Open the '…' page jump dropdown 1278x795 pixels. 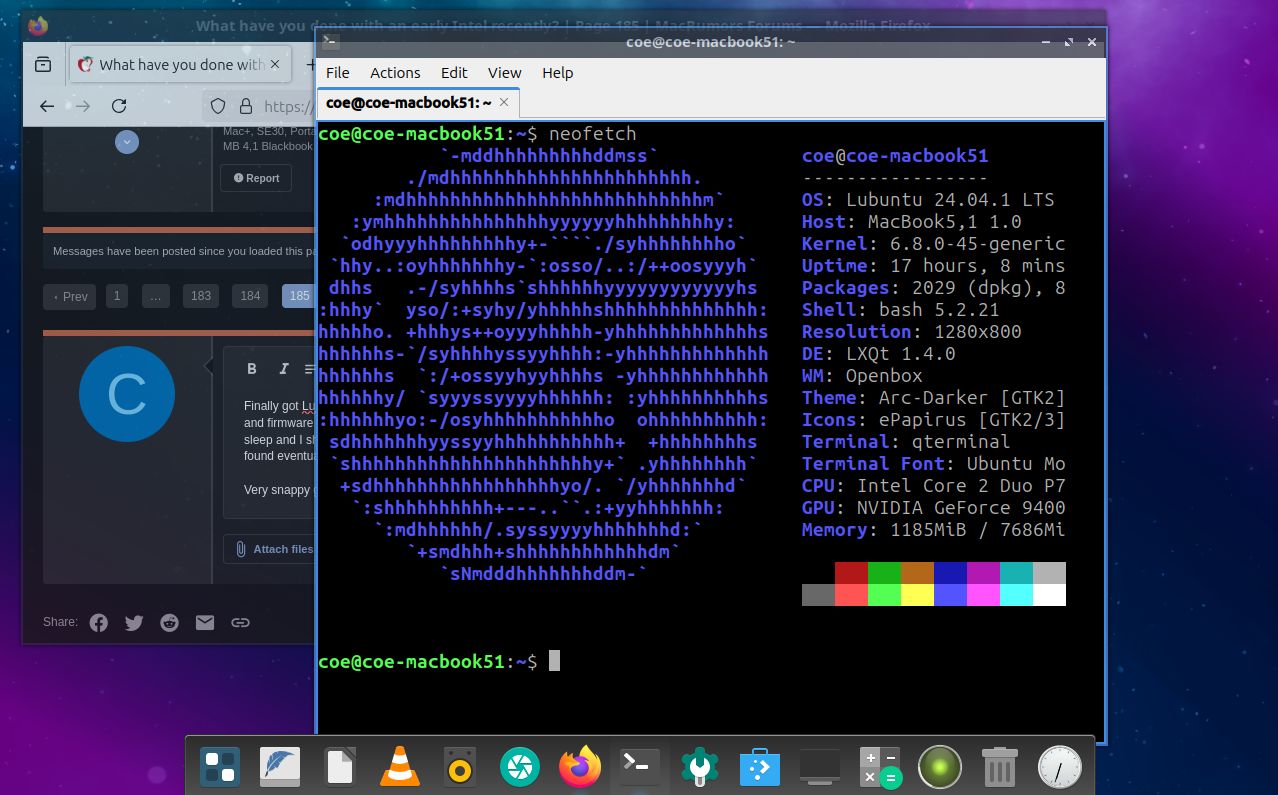155,296
